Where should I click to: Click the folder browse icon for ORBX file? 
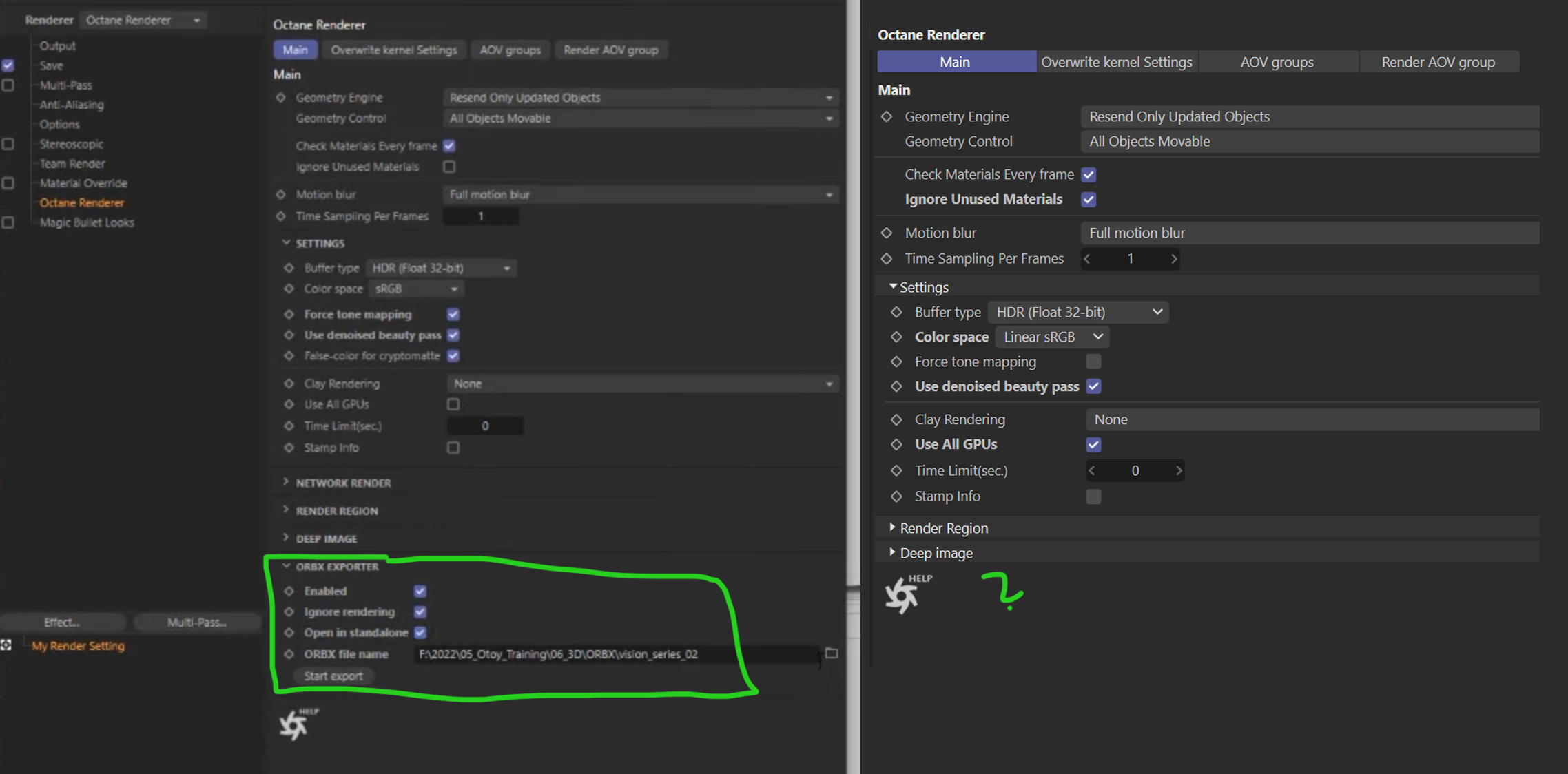click(832, 653)
